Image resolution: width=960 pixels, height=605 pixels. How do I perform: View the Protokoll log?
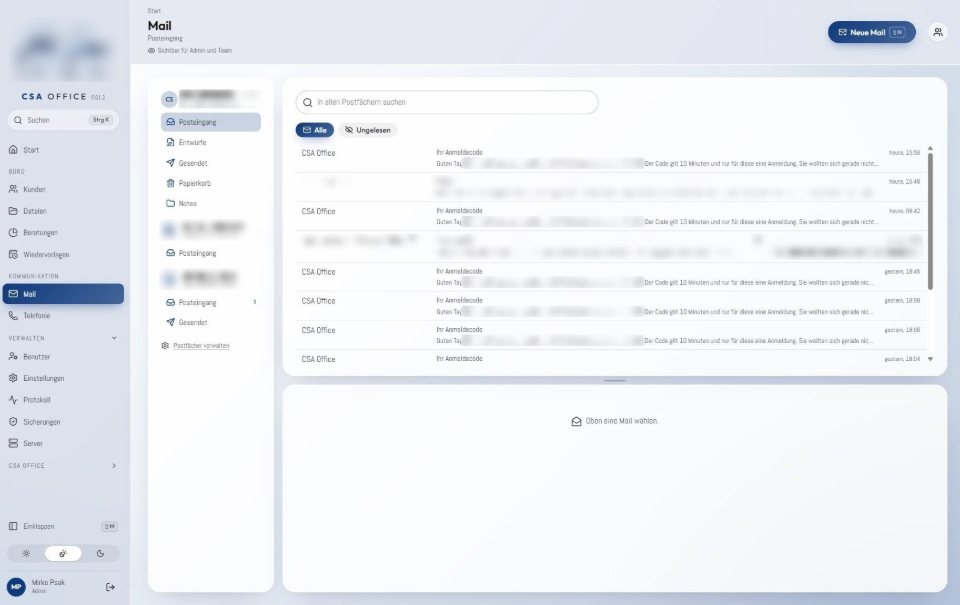pyautogui.click(x=63, y=400)
